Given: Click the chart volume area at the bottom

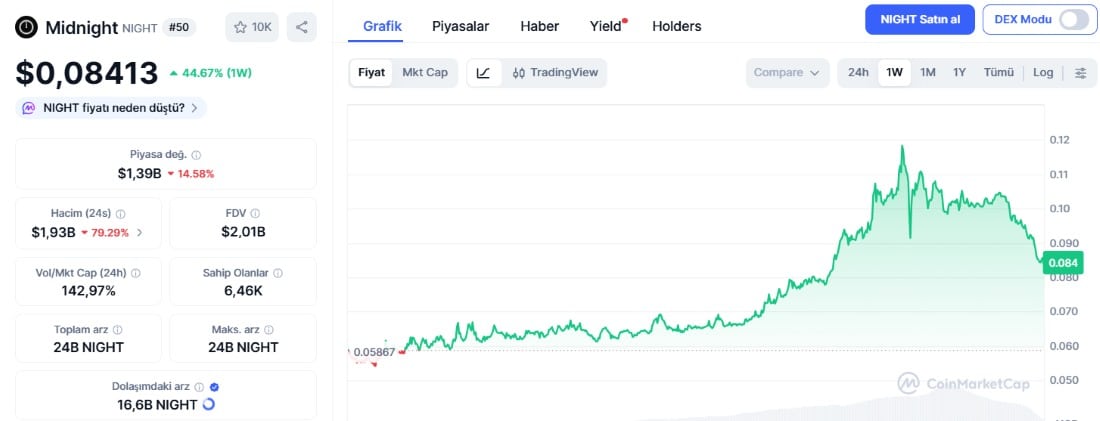Looking at the screenshot, I should 900,405.
